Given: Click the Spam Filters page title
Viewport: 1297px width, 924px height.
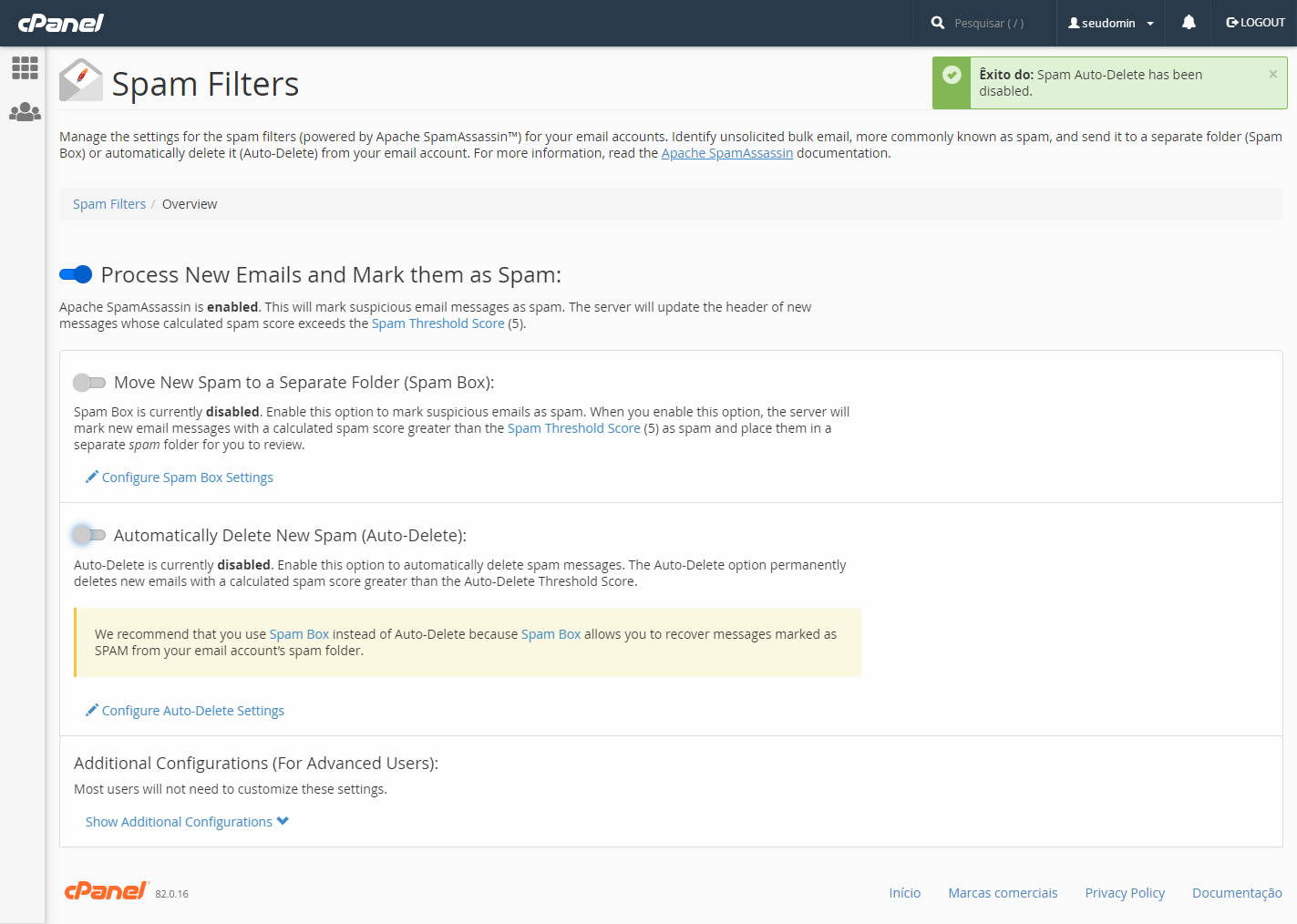Looking at the screenshot, I should [205, 84].
